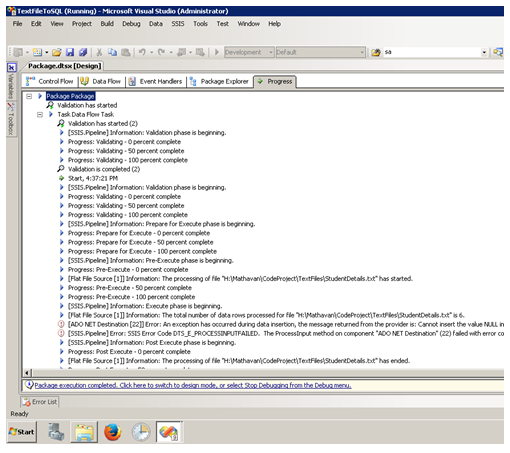The image size is (510, 453).
Task: Select 'Progress: Pre-Execute - 50 percent complete' row
Action: (x=130, y=288)
